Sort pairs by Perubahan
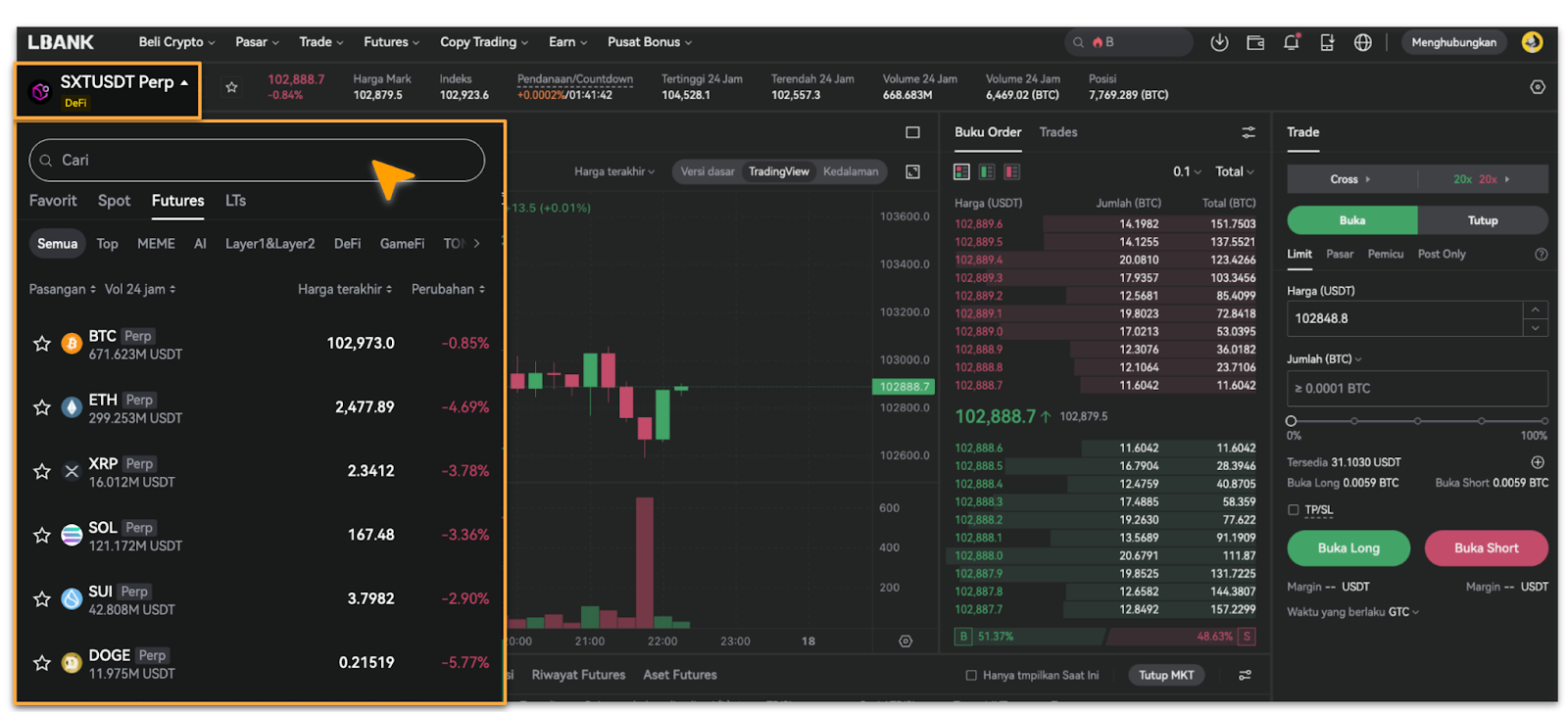The image size is (1568, 712). coord(448,290)
